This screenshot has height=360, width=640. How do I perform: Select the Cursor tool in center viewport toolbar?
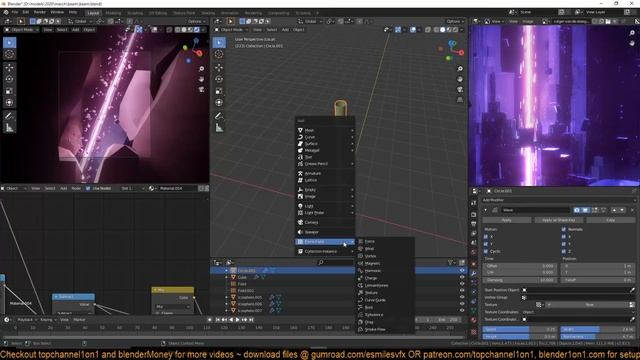point(219,54)
